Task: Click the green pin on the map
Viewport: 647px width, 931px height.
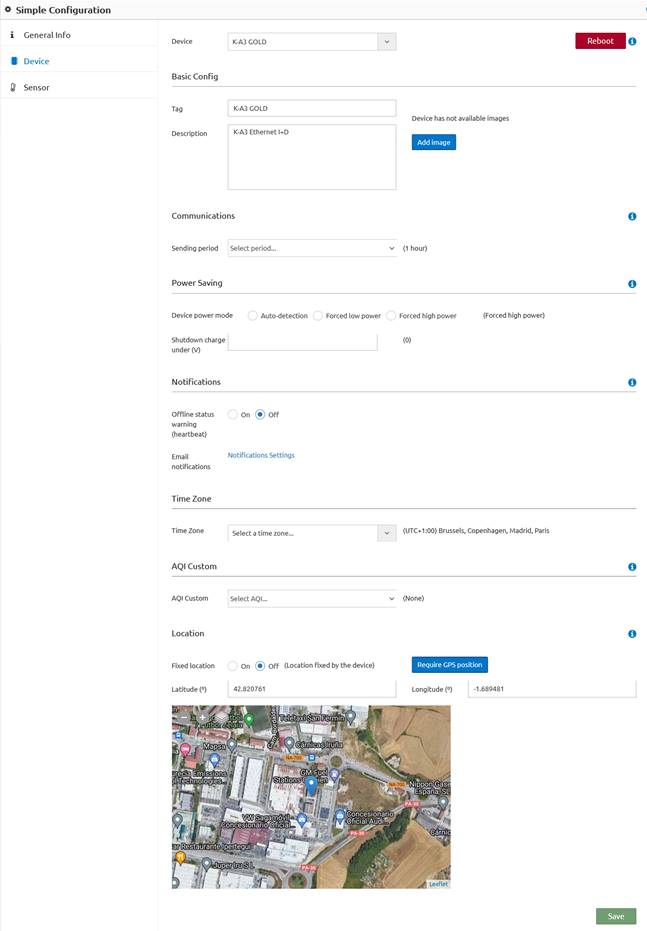Action: 249,720
